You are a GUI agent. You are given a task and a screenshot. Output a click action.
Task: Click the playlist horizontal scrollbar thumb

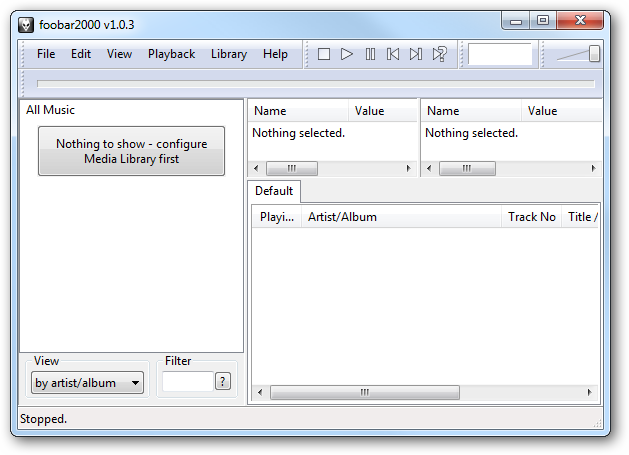[x=365, y=392]
